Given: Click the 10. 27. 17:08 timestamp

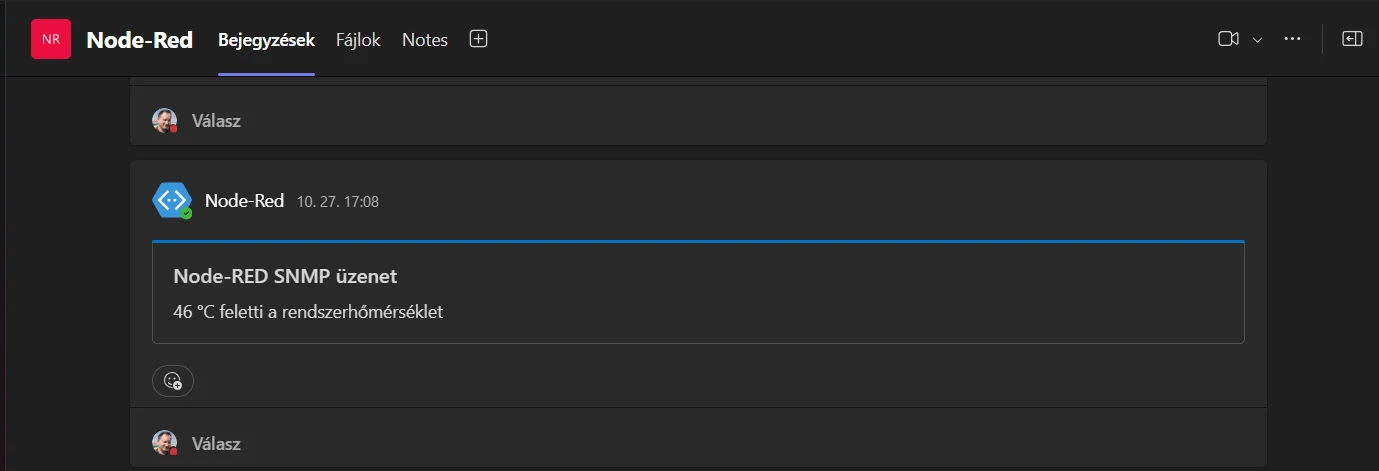Looking at the screenshot, I should (x=338, y=202).
